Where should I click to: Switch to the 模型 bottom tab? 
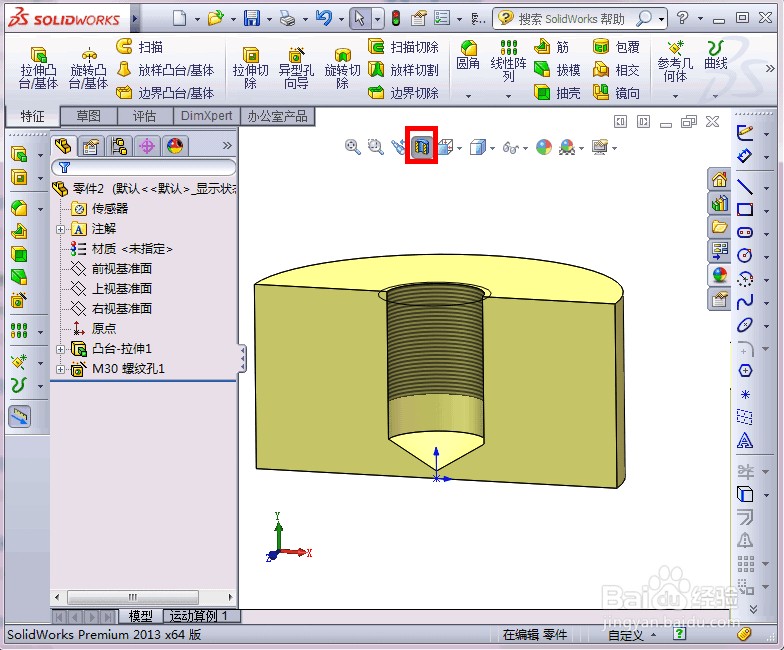pyautogui.click(x=140, y=616)
